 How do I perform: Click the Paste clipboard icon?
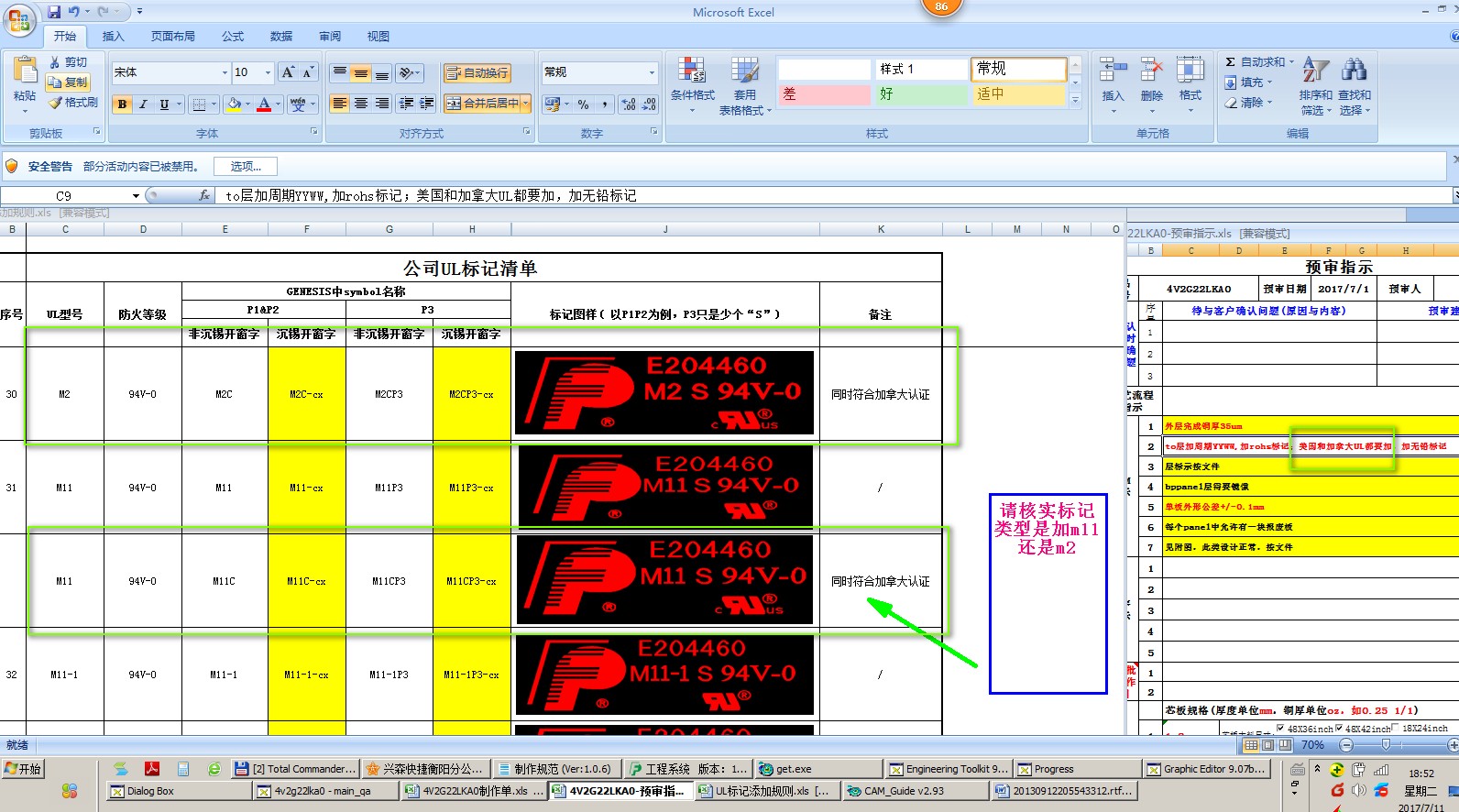tap(25, 71)
